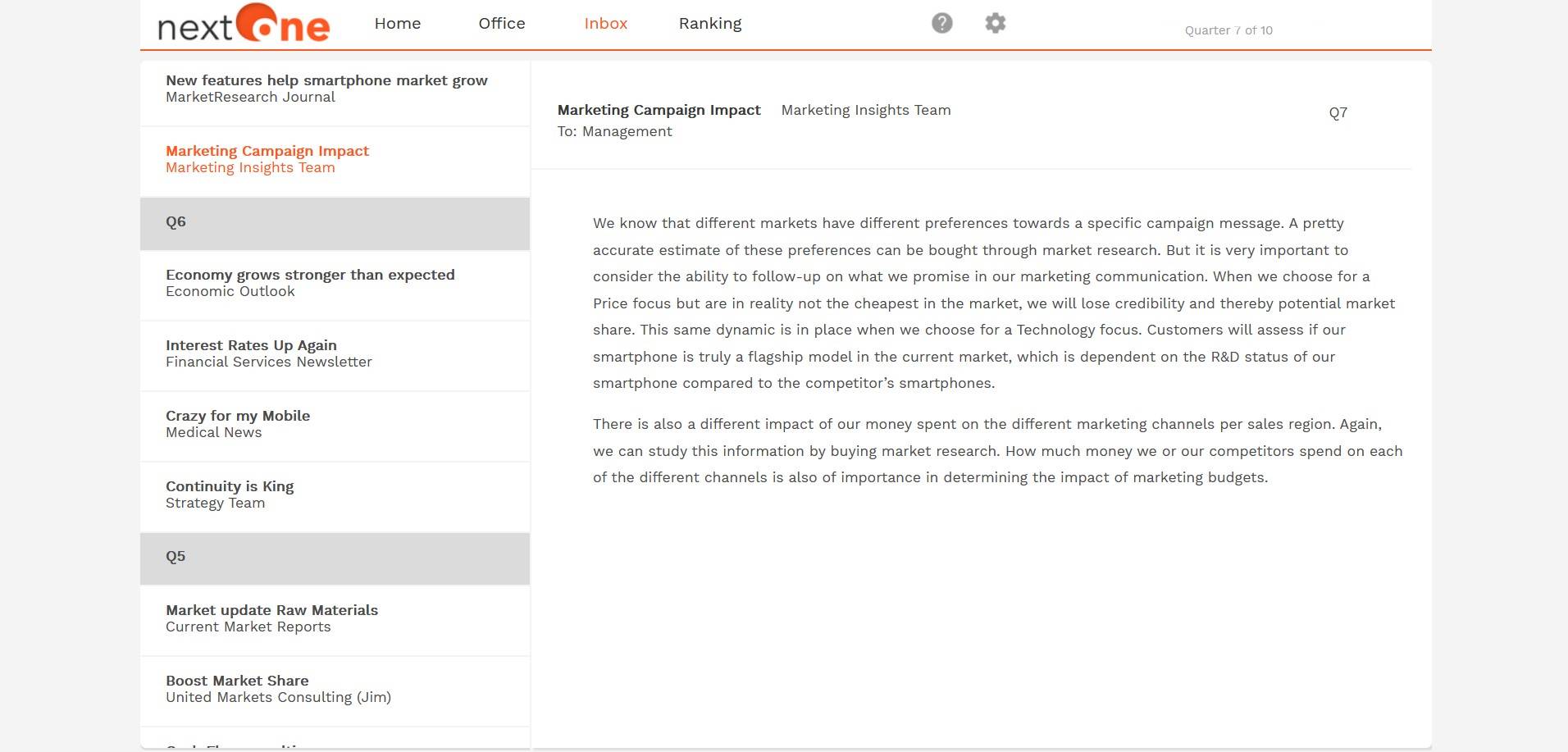Switch to the Ranking tab
The height and width of the screenshot is (752, 1568).
(x=710, y=24)
